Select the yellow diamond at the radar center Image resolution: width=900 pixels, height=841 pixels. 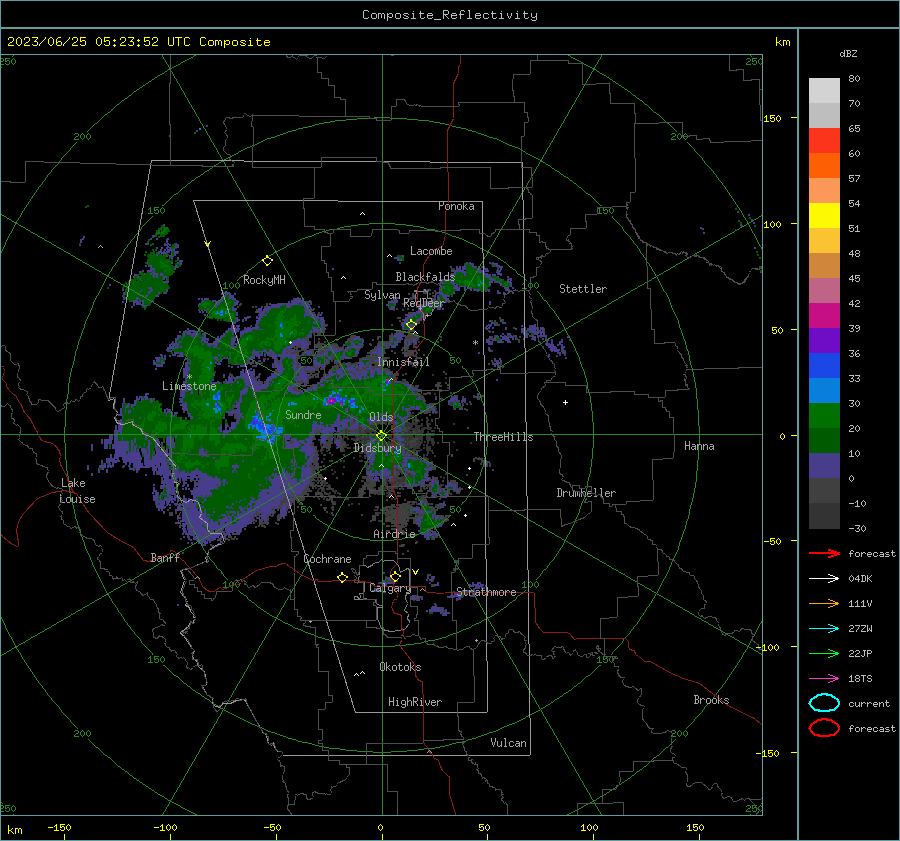tap(381, 436)
